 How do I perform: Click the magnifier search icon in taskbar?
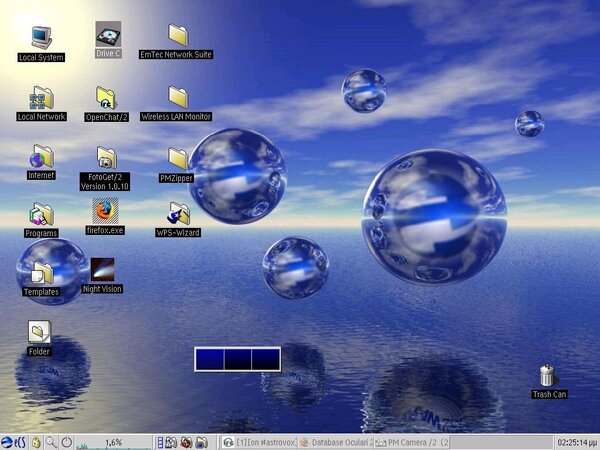coord(51,441)
